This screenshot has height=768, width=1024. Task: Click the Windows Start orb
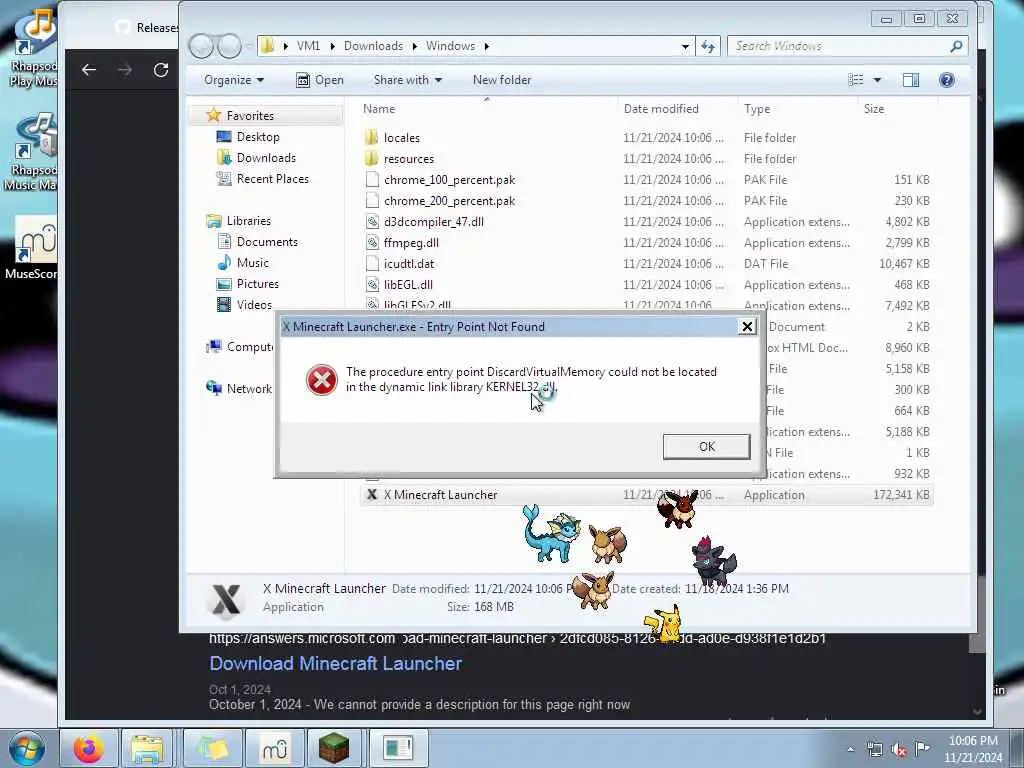pyautogui.click(x=26, y=749)
